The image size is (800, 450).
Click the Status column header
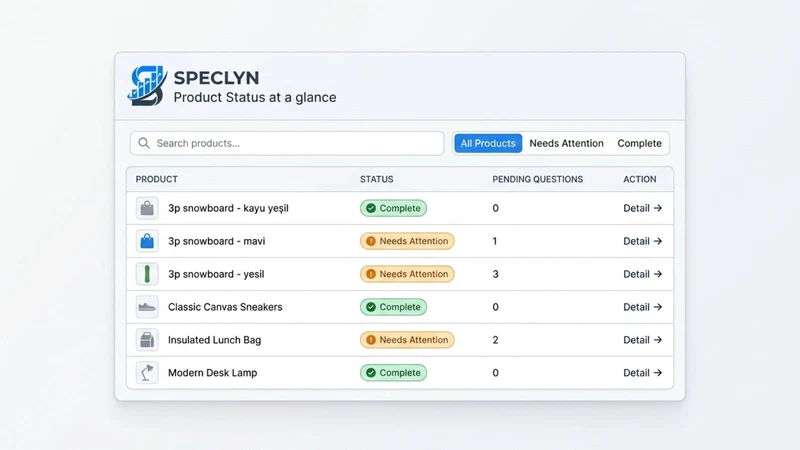pyautogui.click(x=377, y=179)
